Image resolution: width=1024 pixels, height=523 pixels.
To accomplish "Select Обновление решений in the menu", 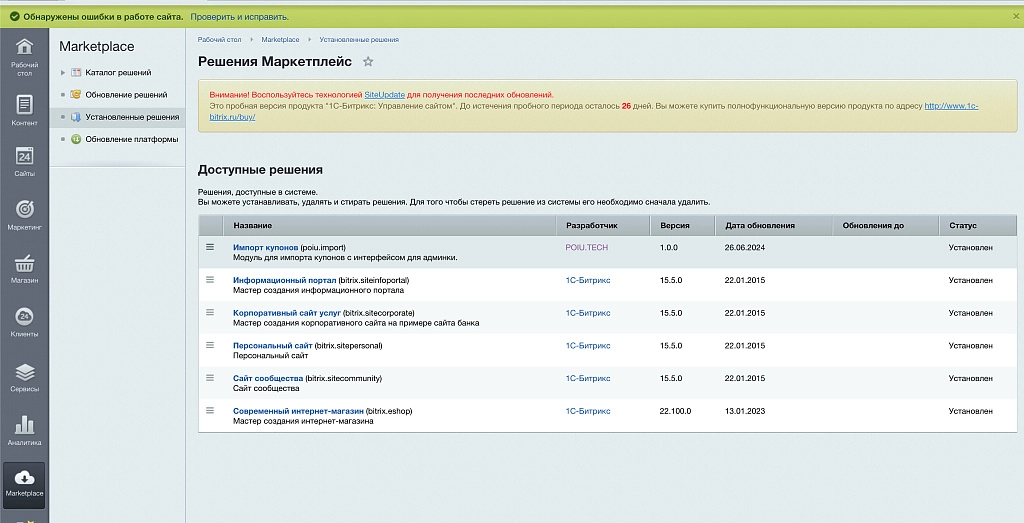I will (126, 95).
